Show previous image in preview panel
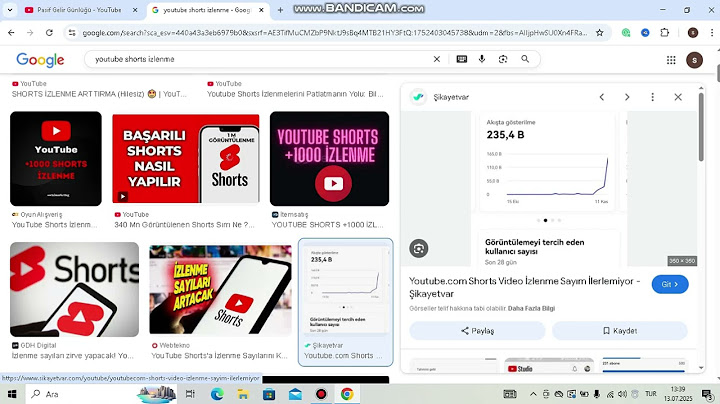The width and height of the screenshot is (720, 404). 602,97
